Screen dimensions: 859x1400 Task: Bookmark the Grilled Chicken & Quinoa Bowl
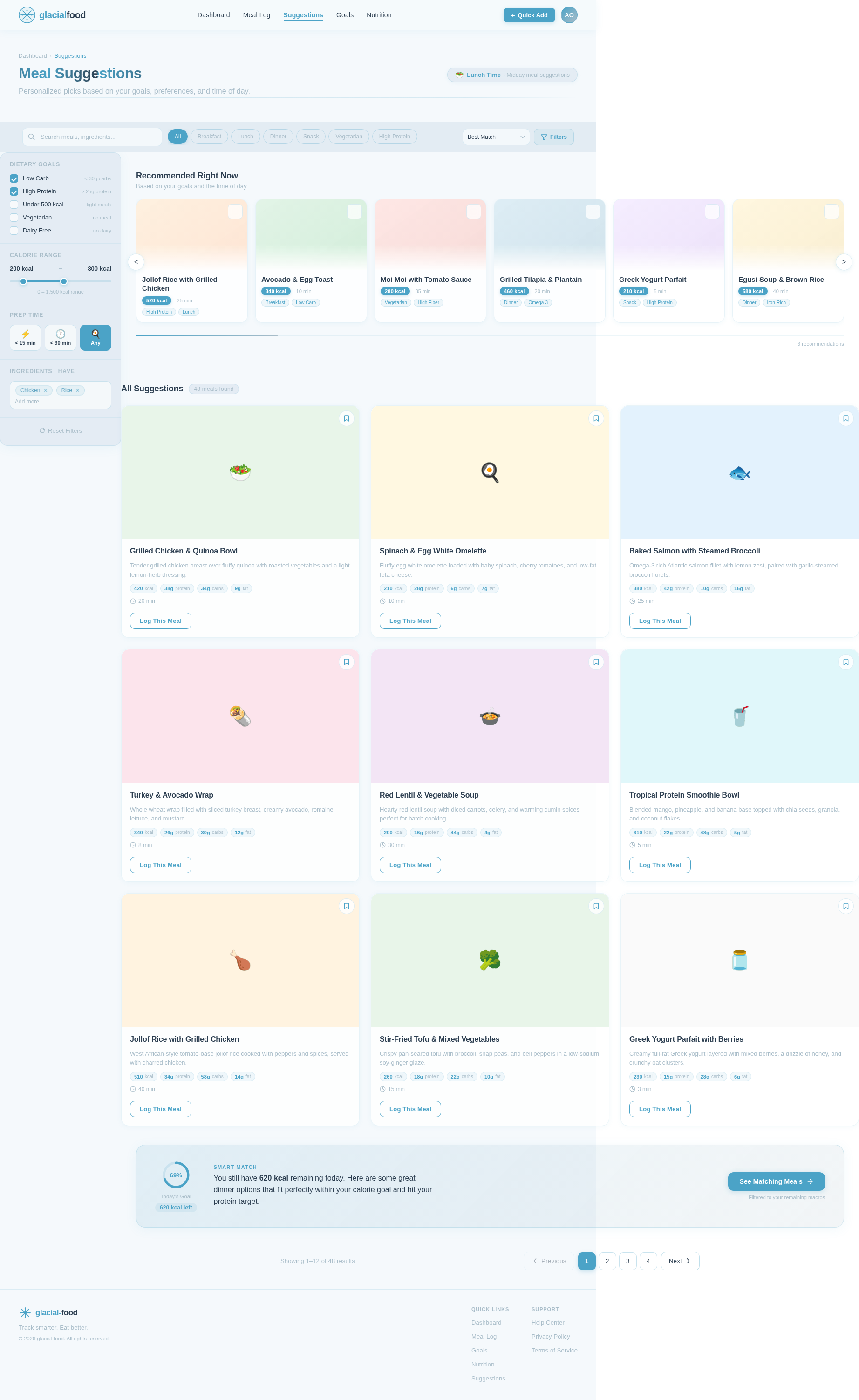click(x=347, y=418)
